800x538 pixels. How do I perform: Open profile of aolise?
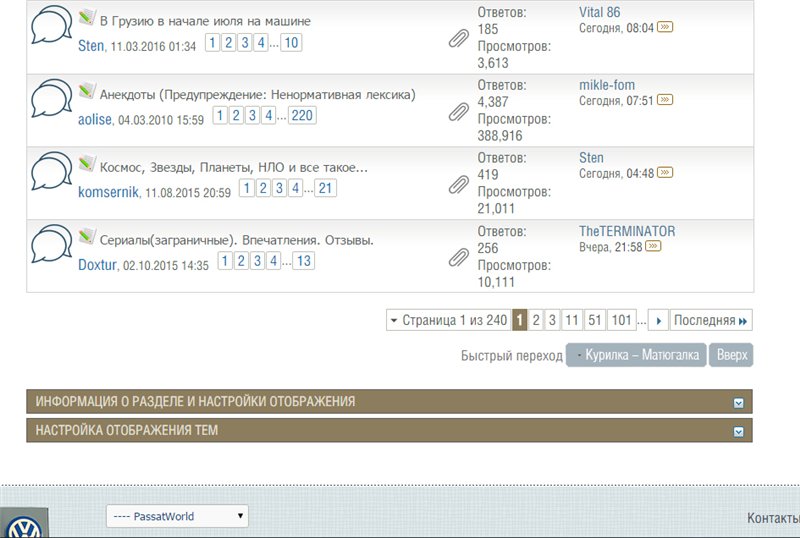[95, 119]
